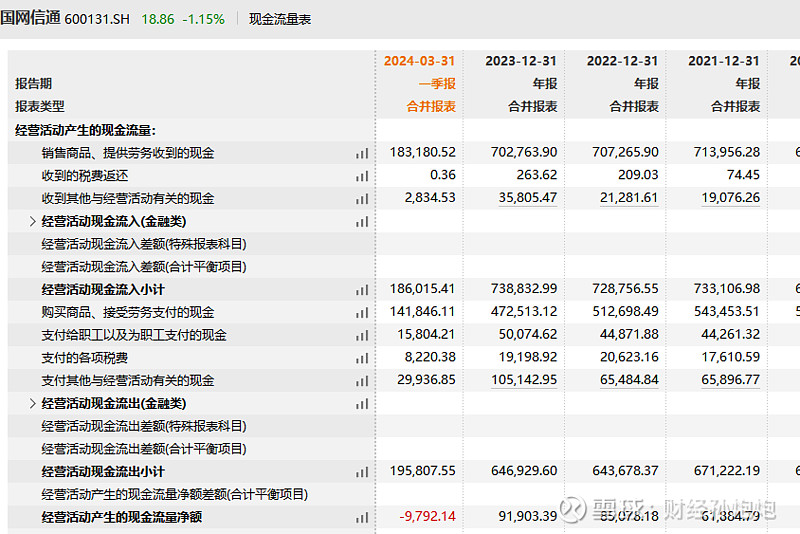Select cell value 44,871.88
The height and width of the screenshot is (534, 800).
[x=629, y=334]
